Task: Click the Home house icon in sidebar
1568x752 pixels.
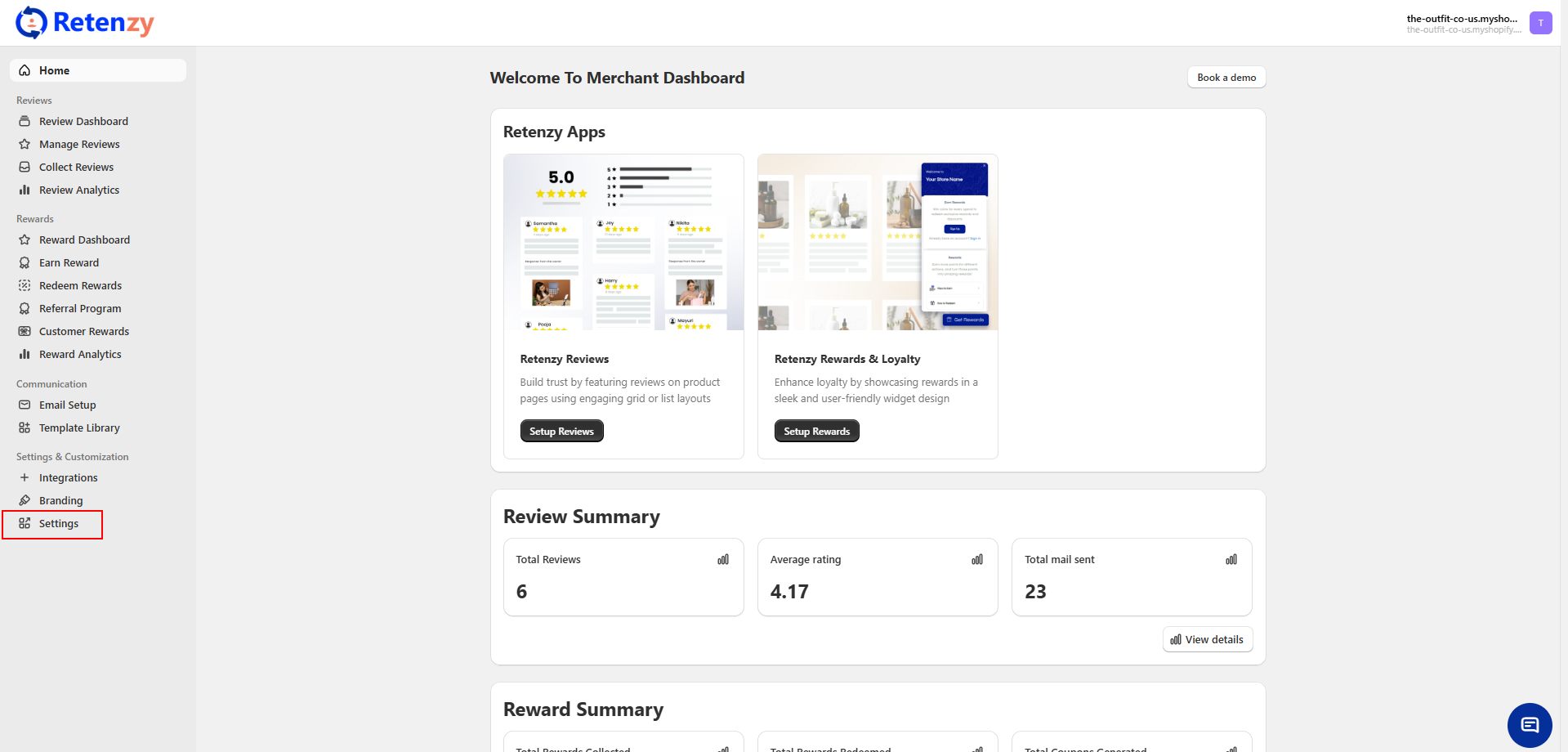Action: coord(25,70)
